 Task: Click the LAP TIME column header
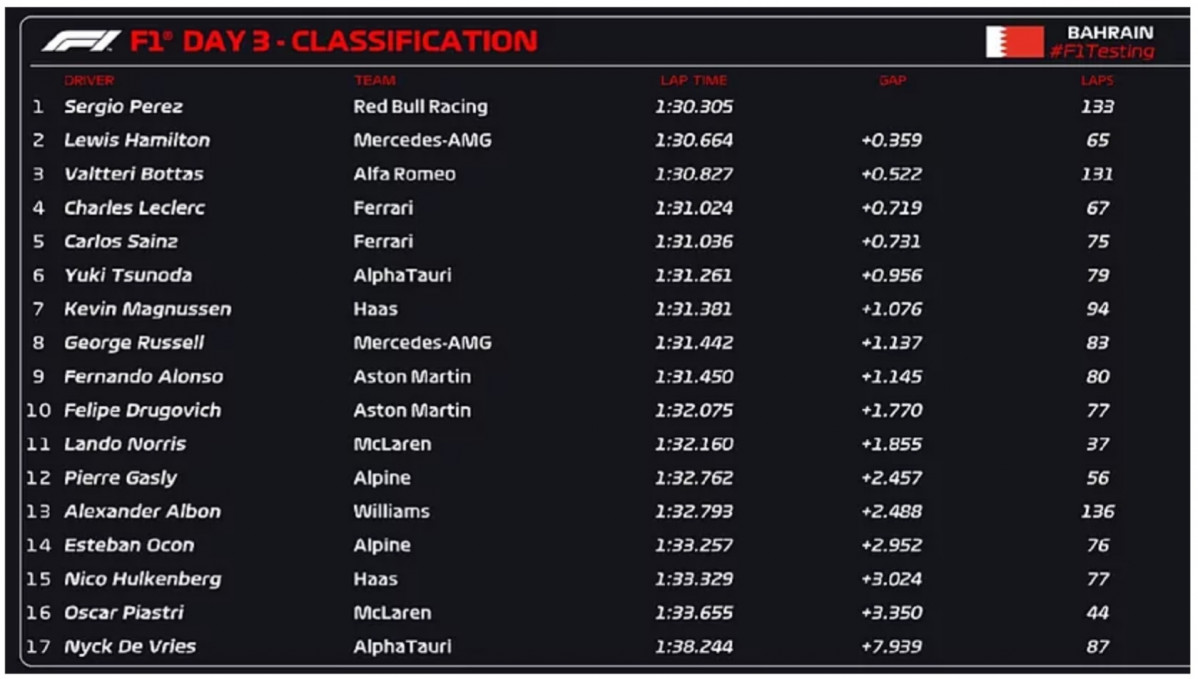pos(694,80)
